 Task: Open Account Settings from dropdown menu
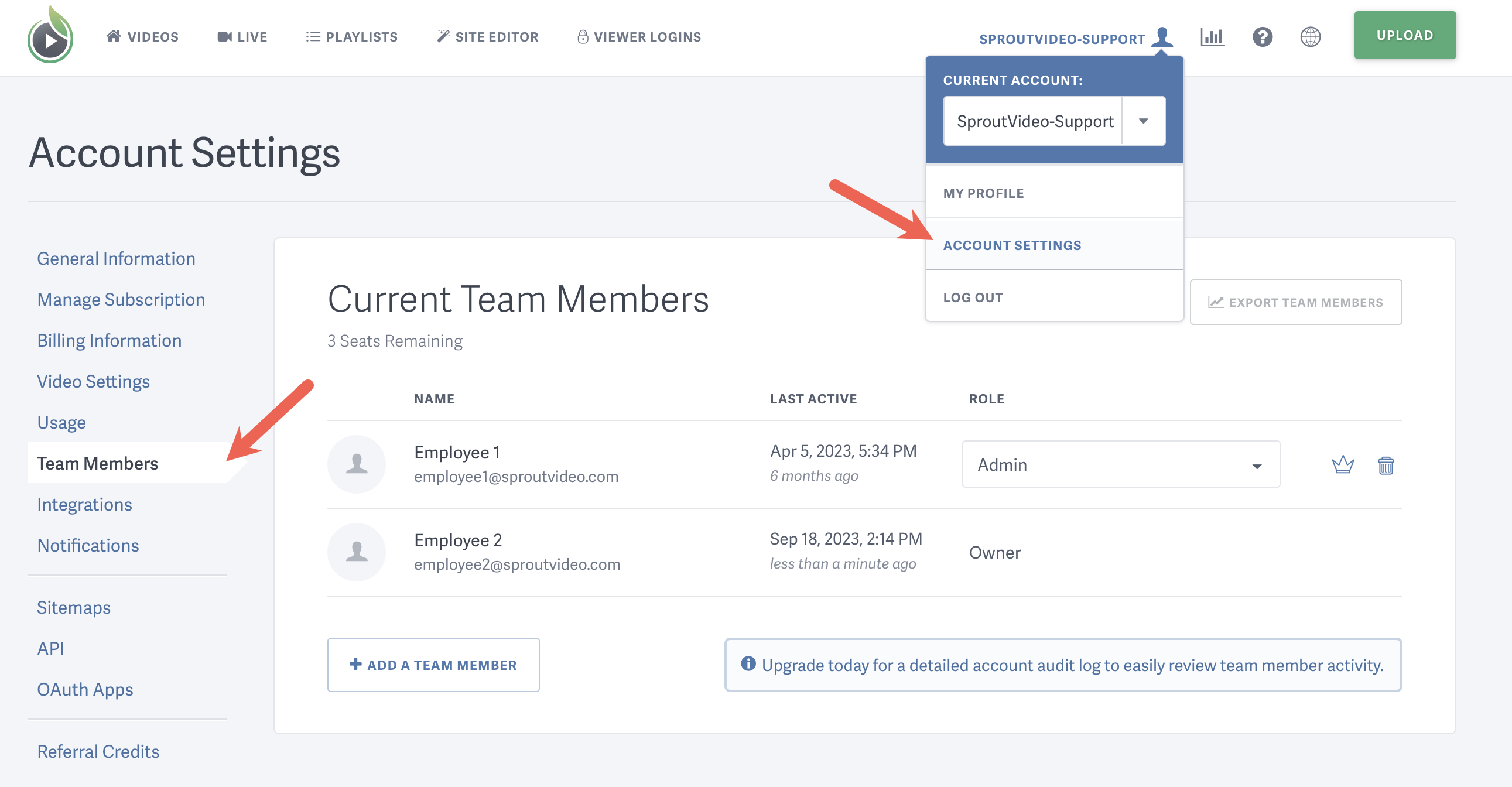coord(1012,244)
